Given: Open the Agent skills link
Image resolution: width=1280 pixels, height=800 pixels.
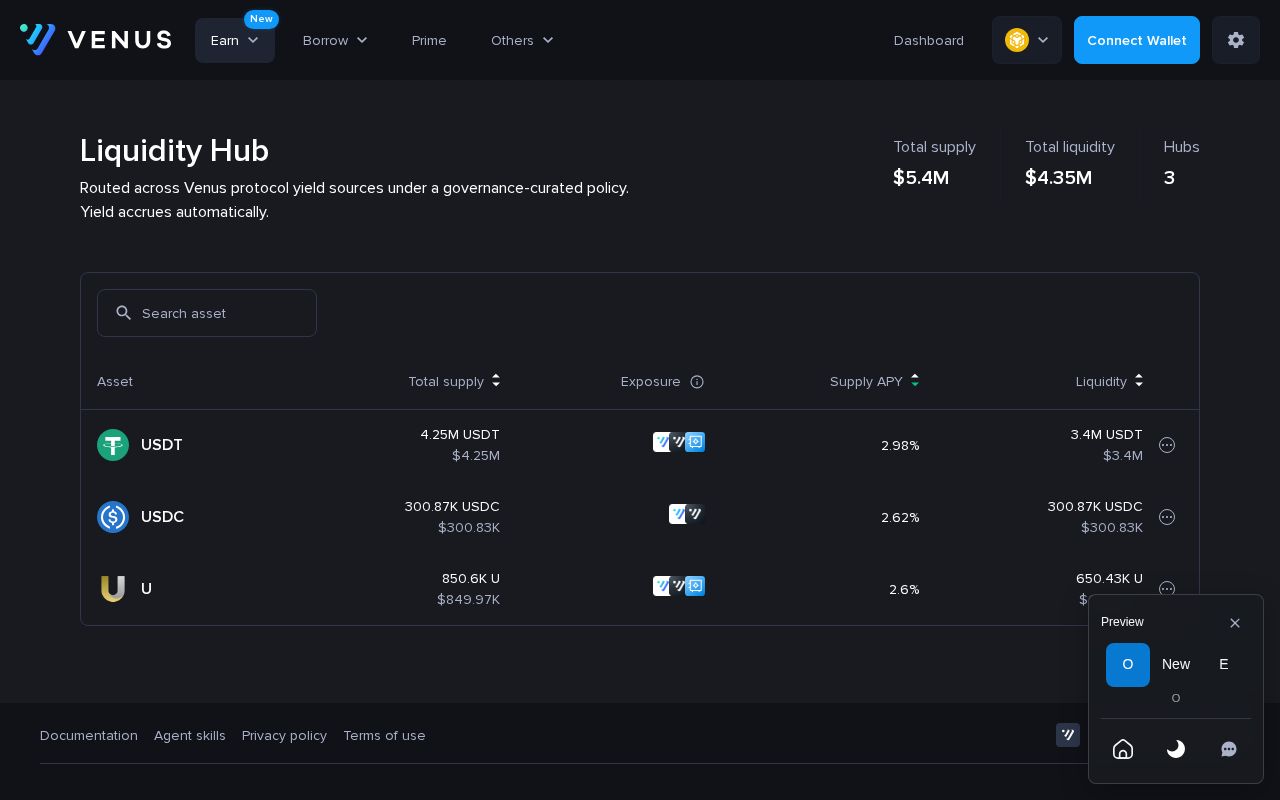Looking at the screenshot, I should (190, 736).
